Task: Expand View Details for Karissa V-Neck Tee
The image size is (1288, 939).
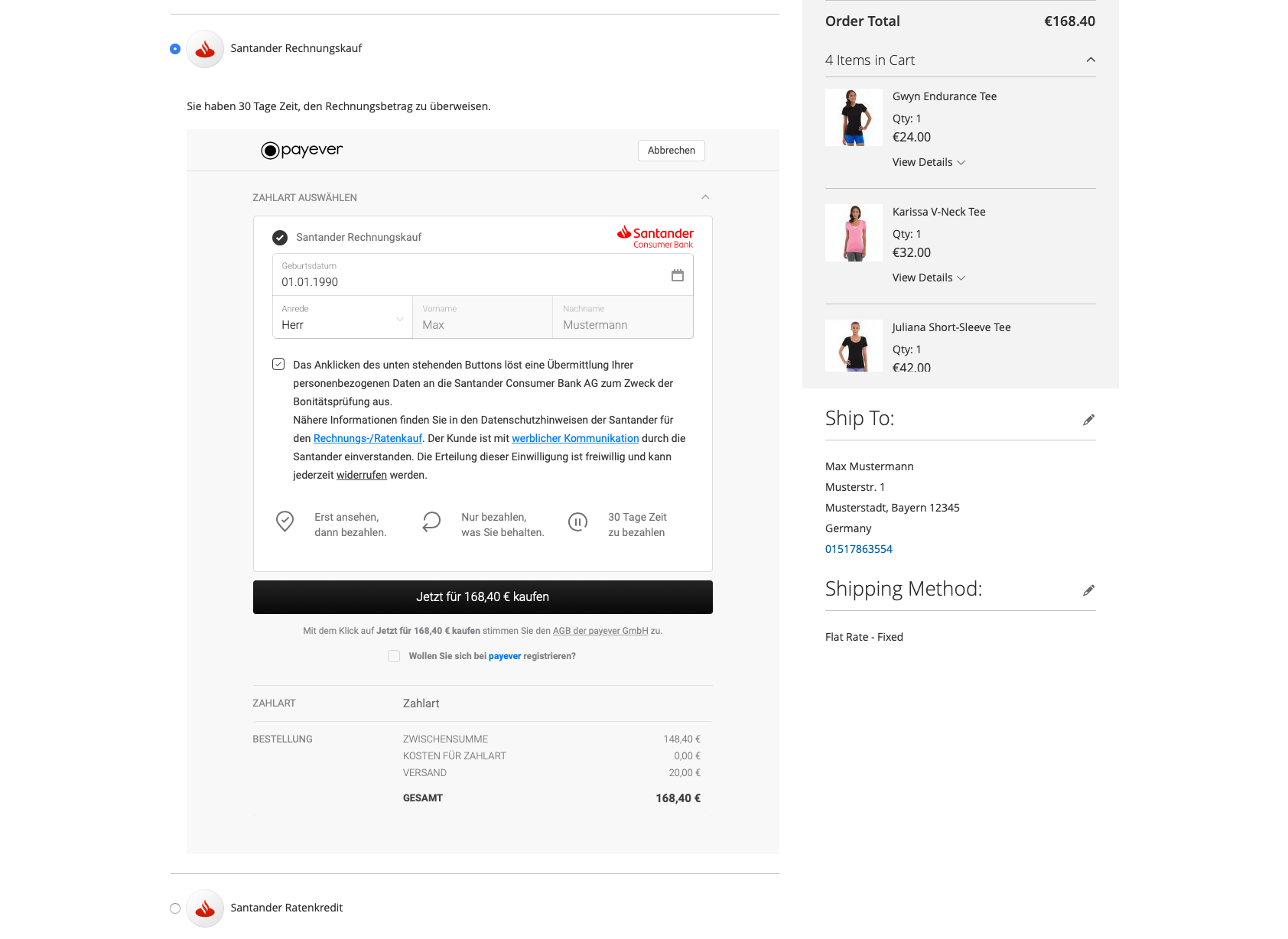Action: point(929,278)
